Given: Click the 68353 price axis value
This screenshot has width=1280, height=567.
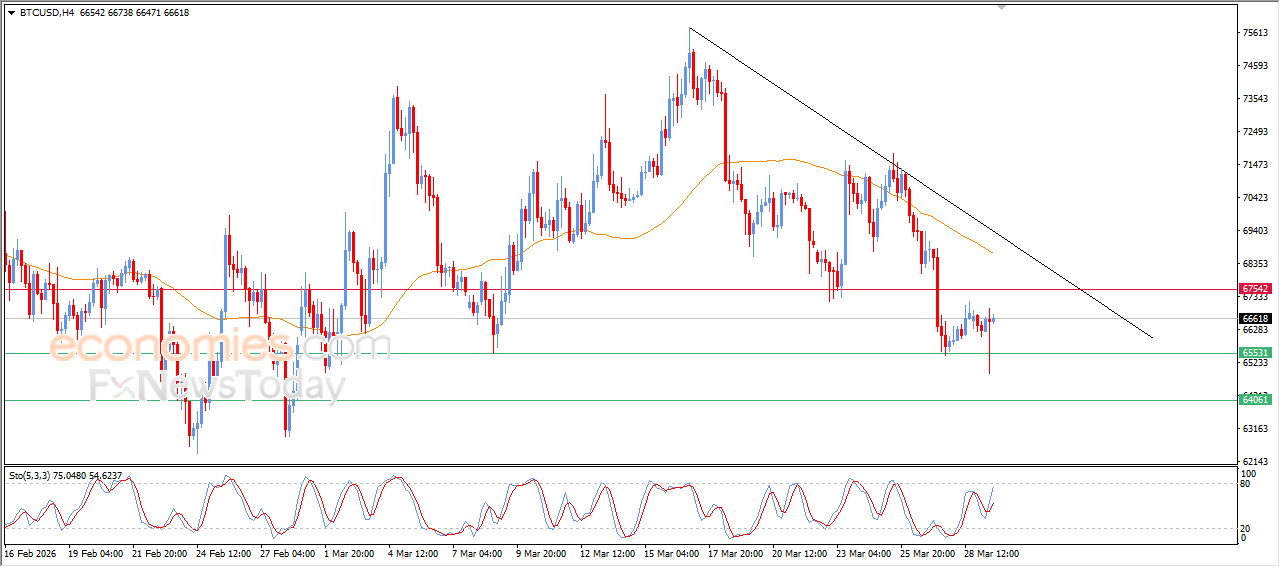Looking at the screenshot, I should (1255, 264).
